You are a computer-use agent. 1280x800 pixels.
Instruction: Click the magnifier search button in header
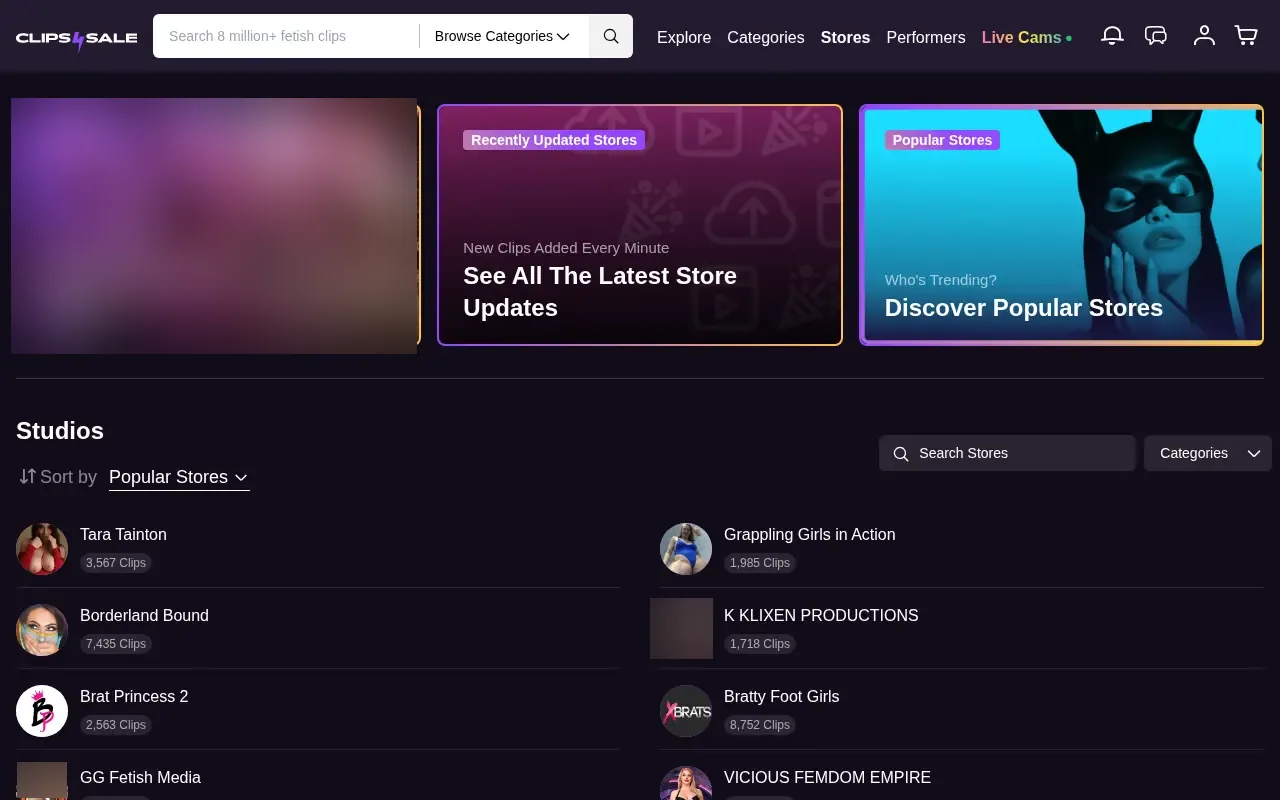tap(611, 36)
